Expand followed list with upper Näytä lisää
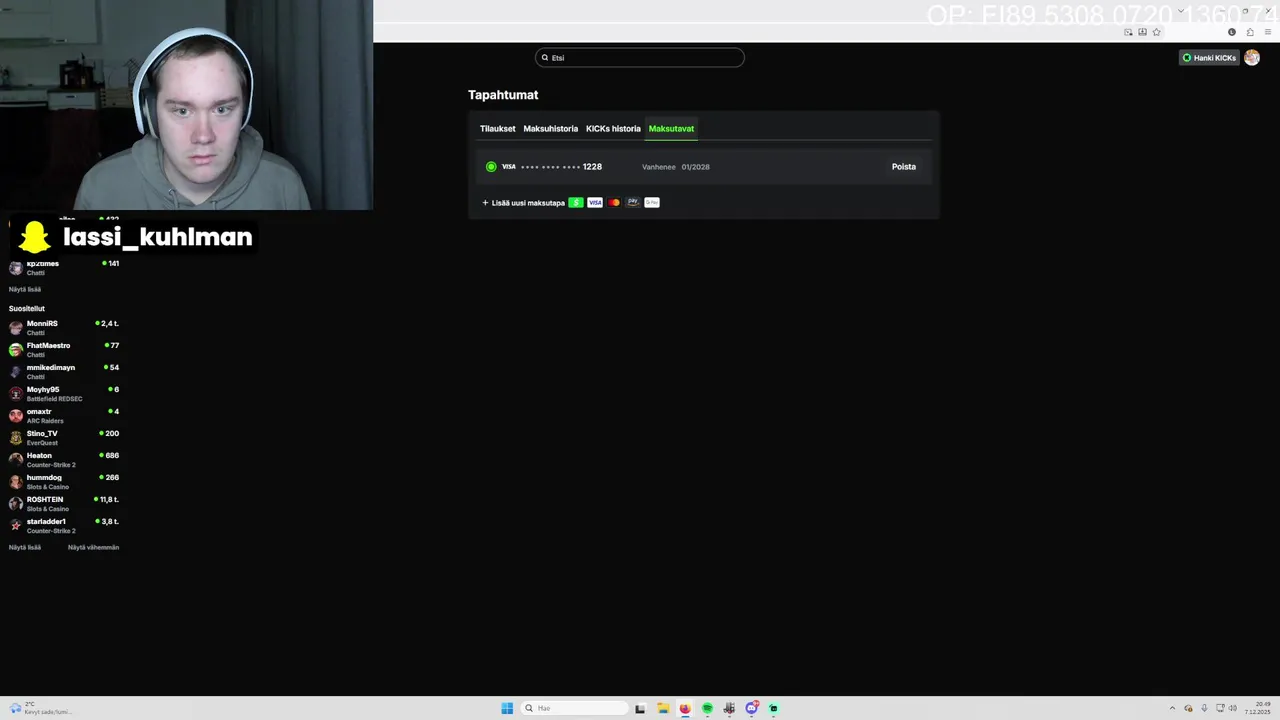Screen dimensions: 1280x720 point(25,289)
